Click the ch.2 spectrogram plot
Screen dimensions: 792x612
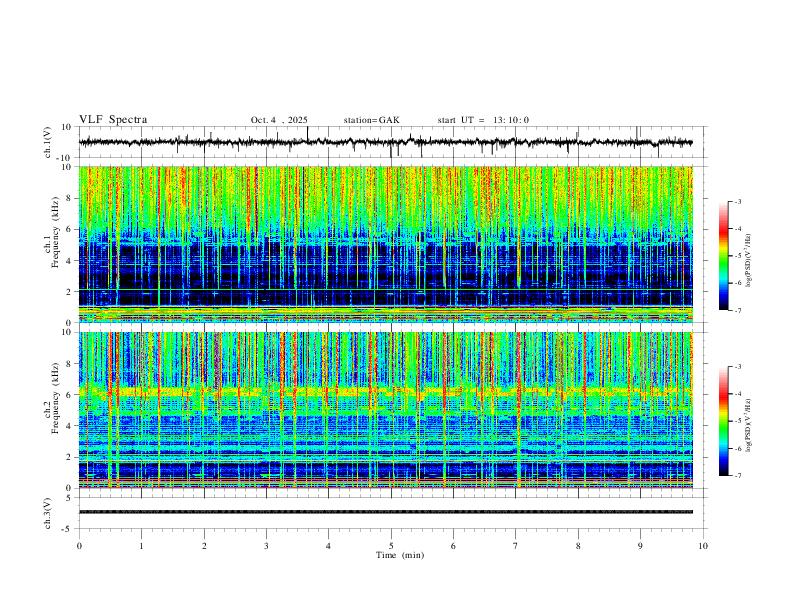385,410
